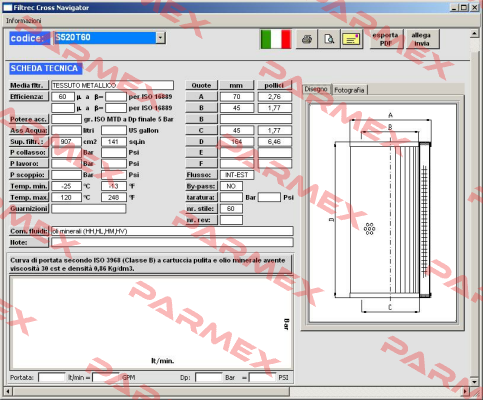The width and height of the screenshot is (483, 400).
Task: Click the Efficienza label button
Action: 29,97
